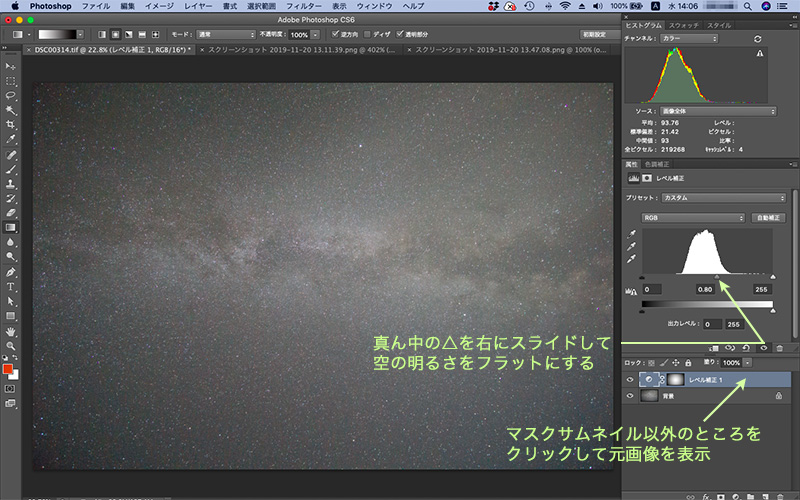Image resolution: width=800 pixels, height=500 pixels.
Task: Select the Dodge tool
Action: click(x=10, y=257)
